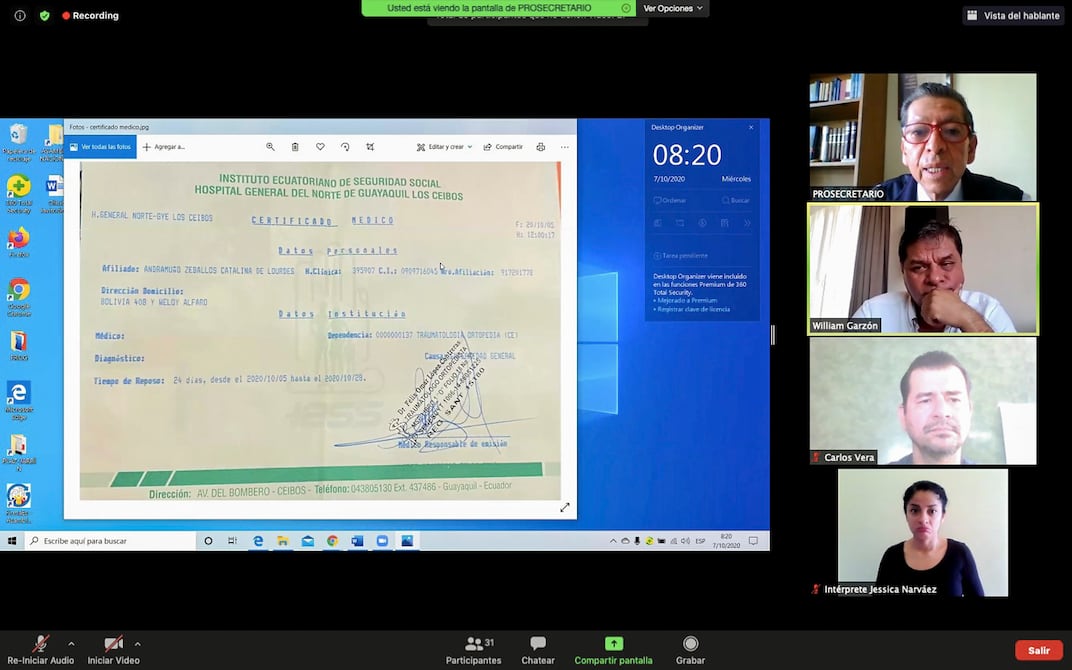The height and width of the screenshot is (670, 1072).
Task: Click the Windows taskbar search box
Action: pyautogui.click(x=110, y=541)
